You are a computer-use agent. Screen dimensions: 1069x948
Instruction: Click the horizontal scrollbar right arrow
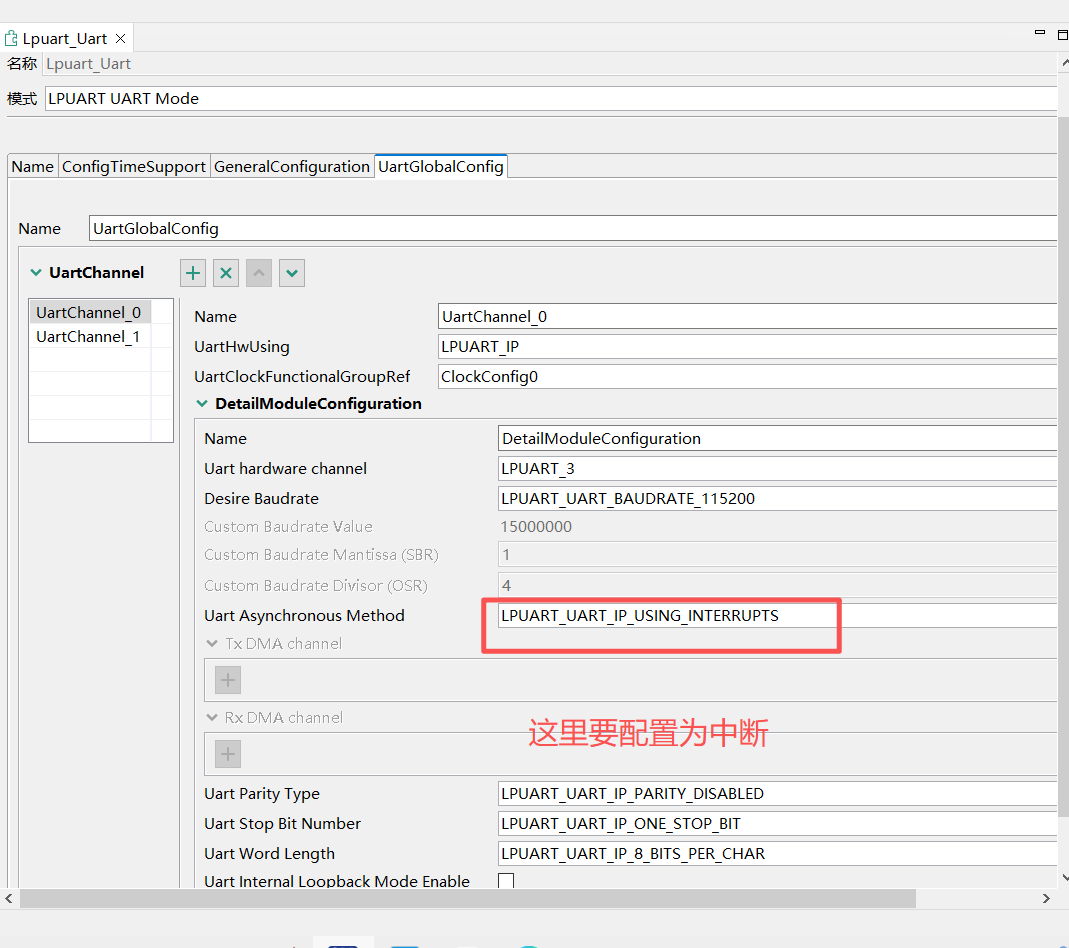1047,898
